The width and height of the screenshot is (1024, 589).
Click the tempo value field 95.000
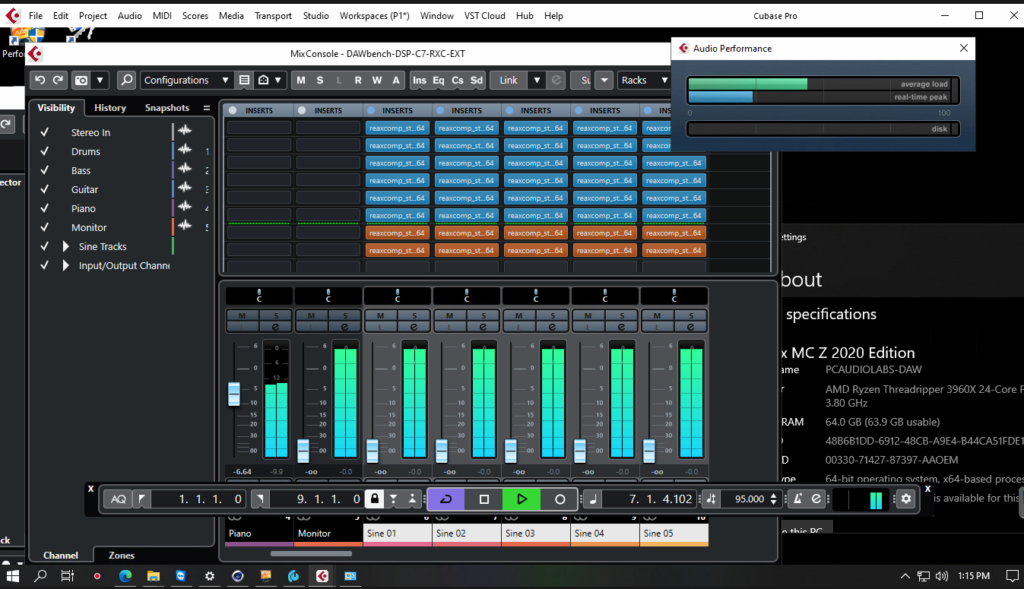point(749,499)
